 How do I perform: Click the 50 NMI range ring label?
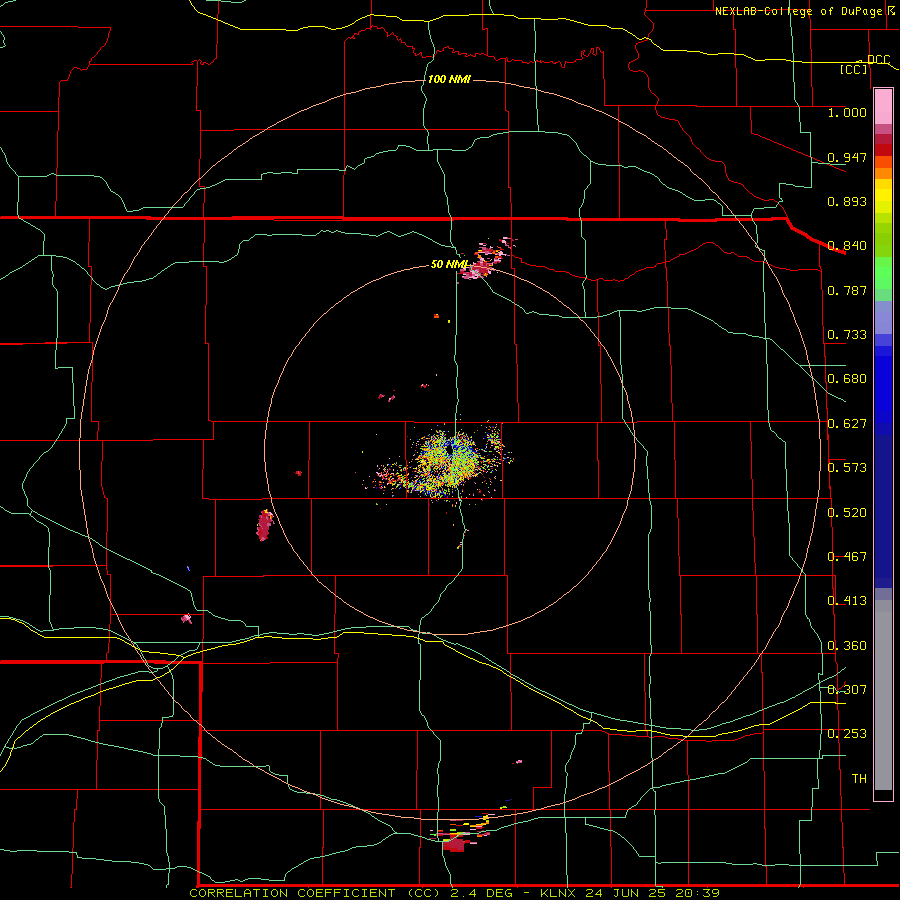449,265
